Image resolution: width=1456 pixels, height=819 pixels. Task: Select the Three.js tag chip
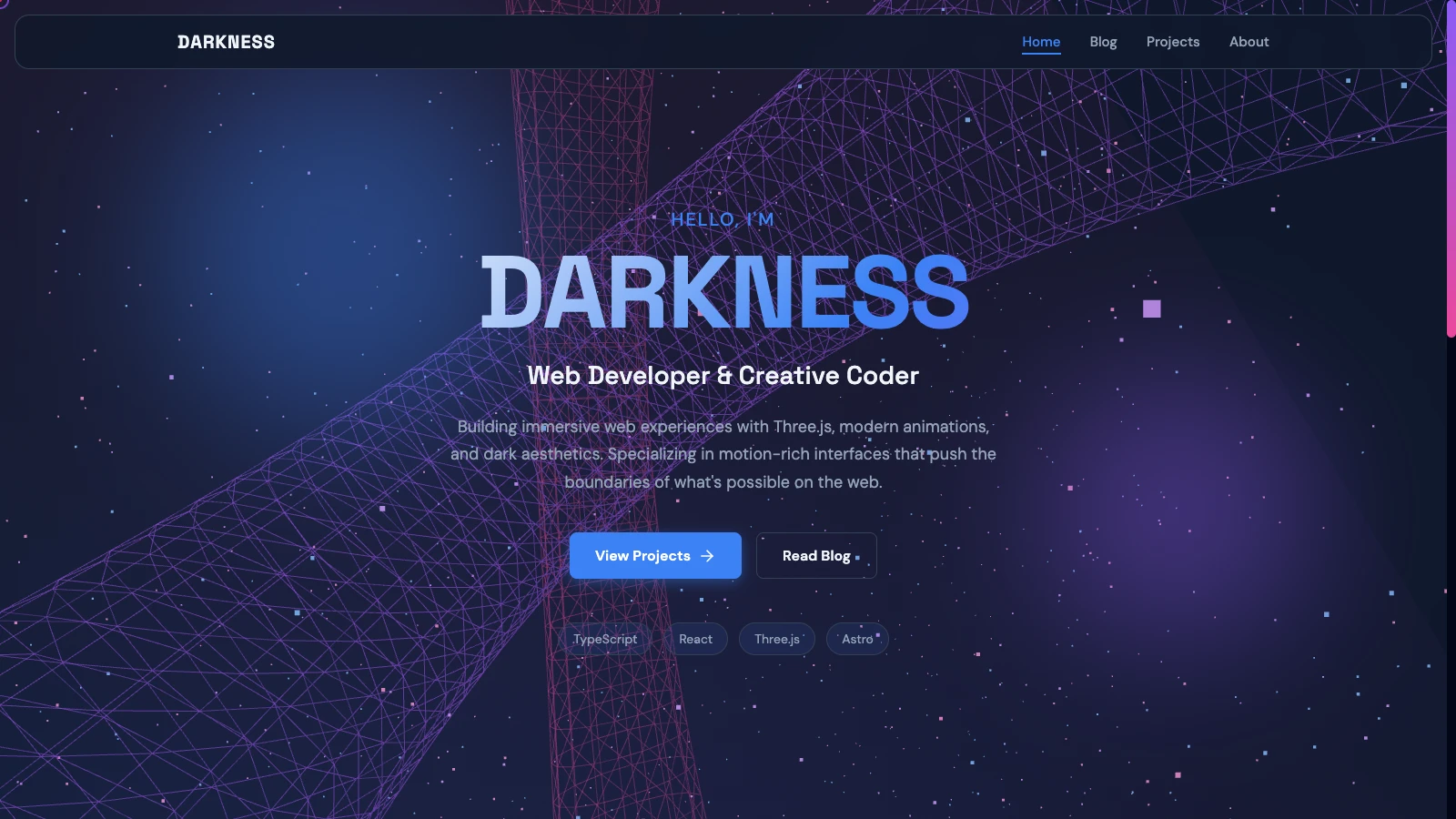[777, 639]
